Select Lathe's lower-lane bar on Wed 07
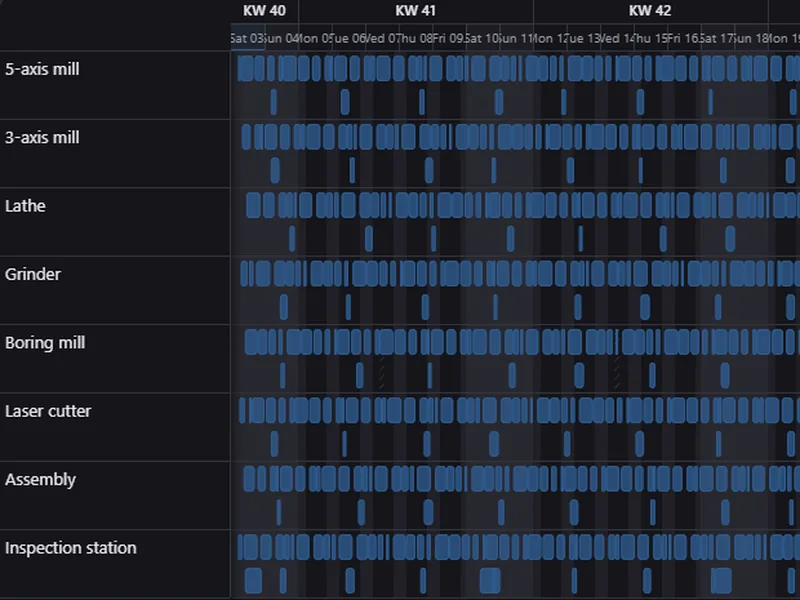 [x=369, y=239]
